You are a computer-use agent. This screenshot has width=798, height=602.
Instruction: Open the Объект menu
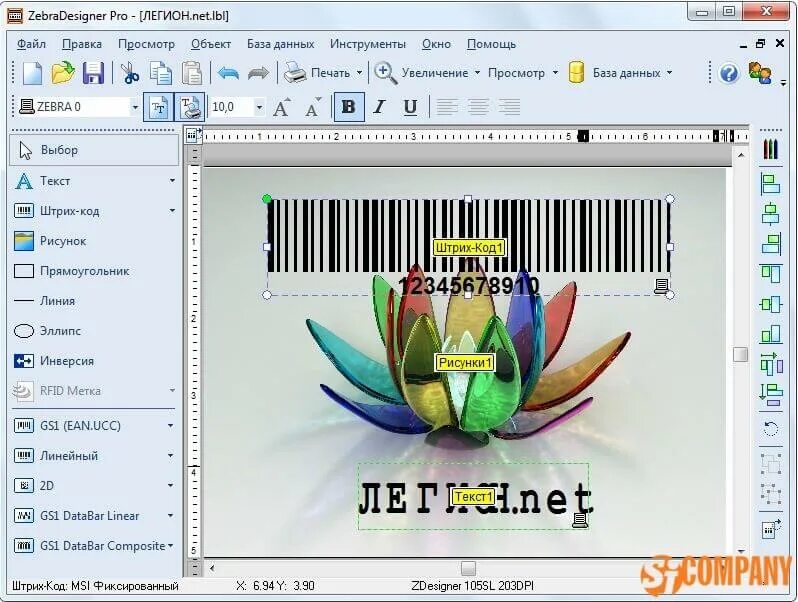(211, 44)
